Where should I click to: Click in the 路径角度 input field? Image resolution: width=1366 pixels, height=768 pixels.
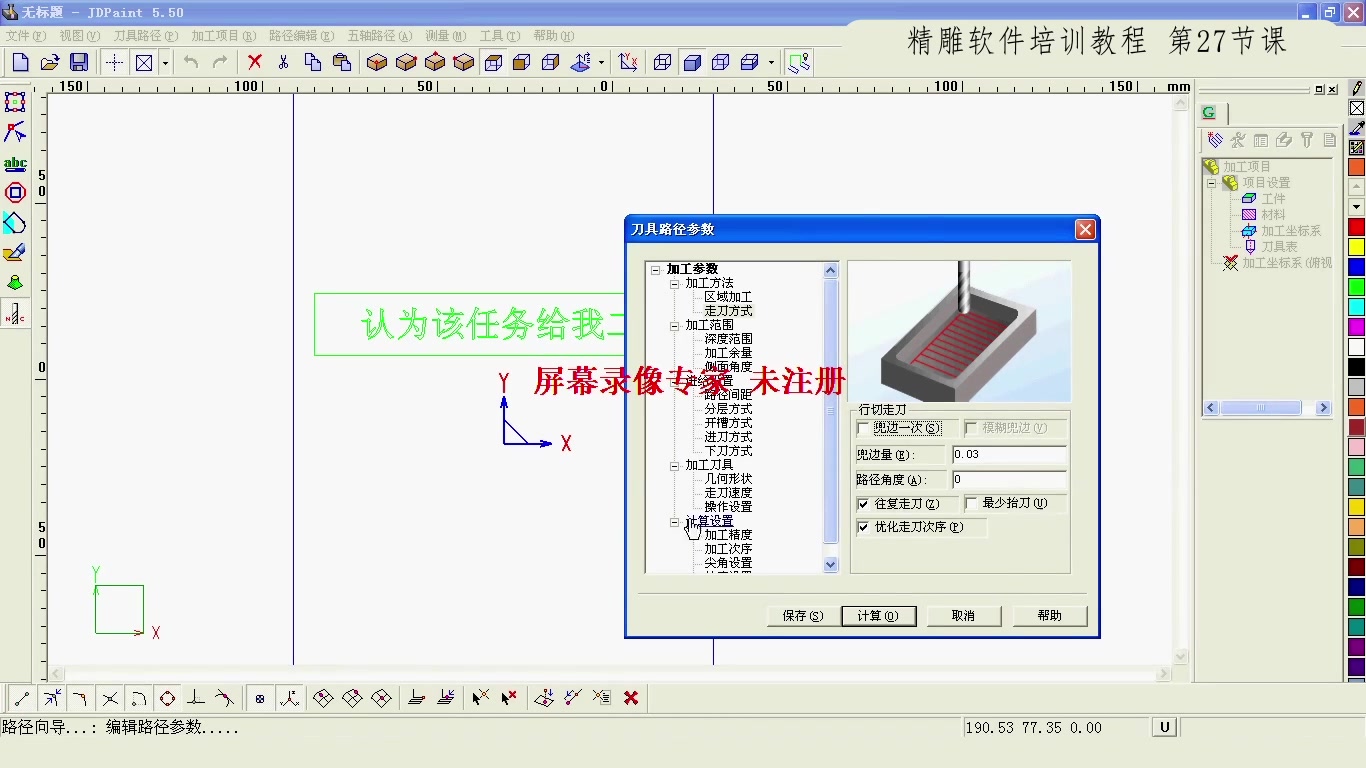[x=1010, y=479]
